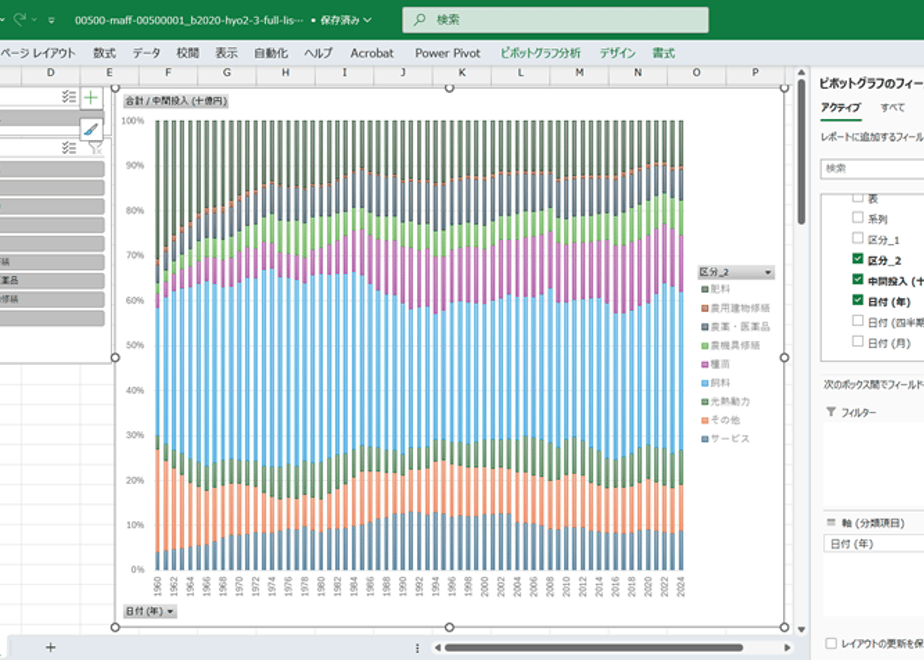This screenshot has width=924, height=660.
Task: Click the 合計 / 中間投入 field button
Action: coord(176,101)
